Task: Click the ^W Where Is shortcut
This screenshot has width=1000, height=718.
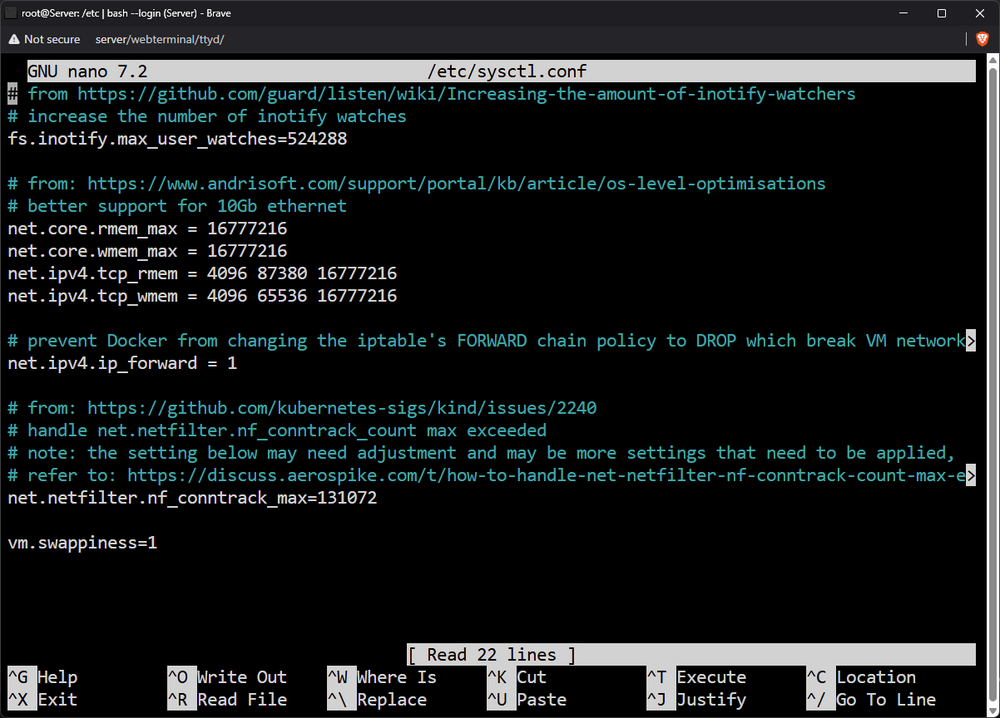Action: (x=382, y=677)
